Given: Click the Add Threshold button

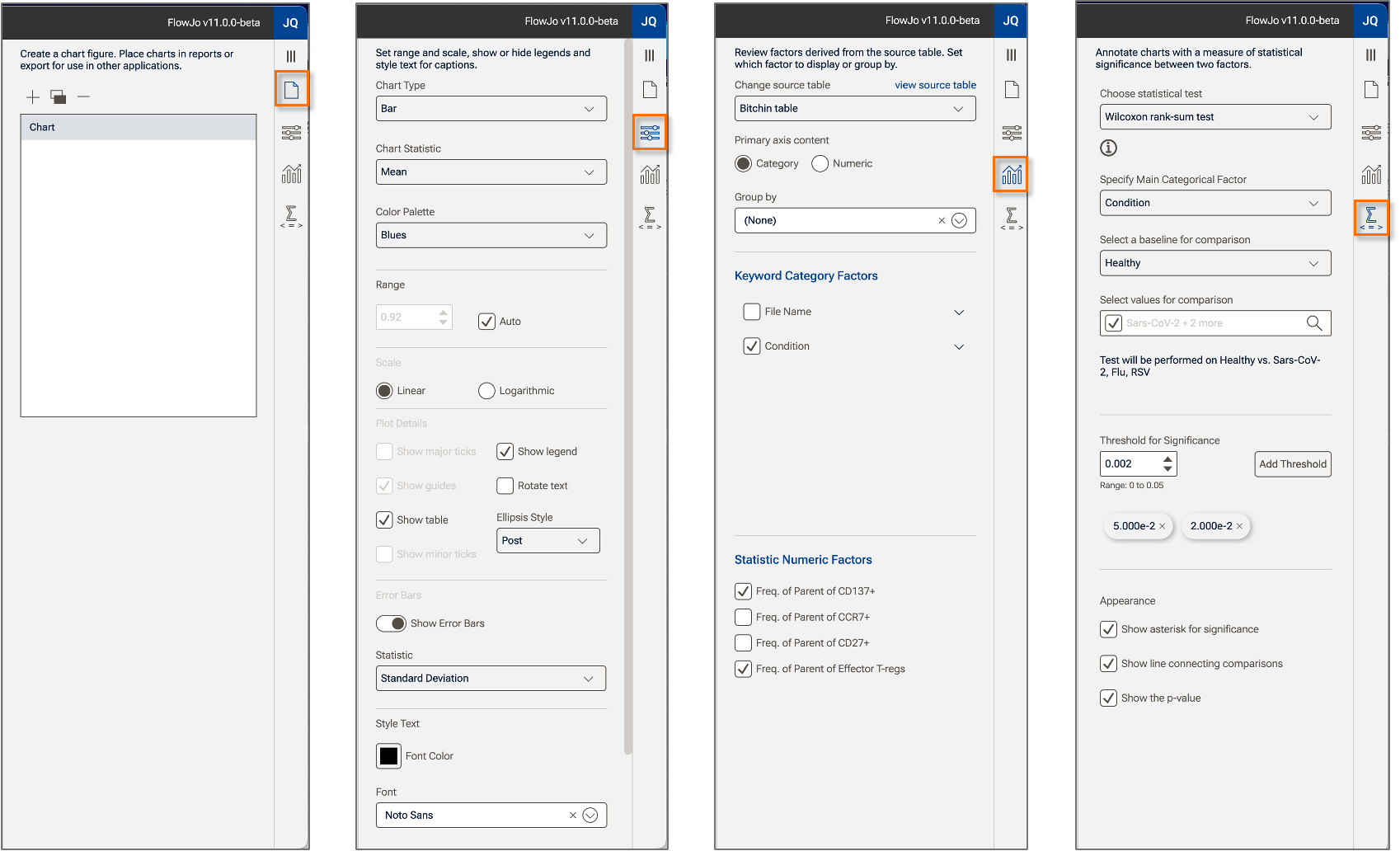Looking at the screenshot, I should (1293, 464).
